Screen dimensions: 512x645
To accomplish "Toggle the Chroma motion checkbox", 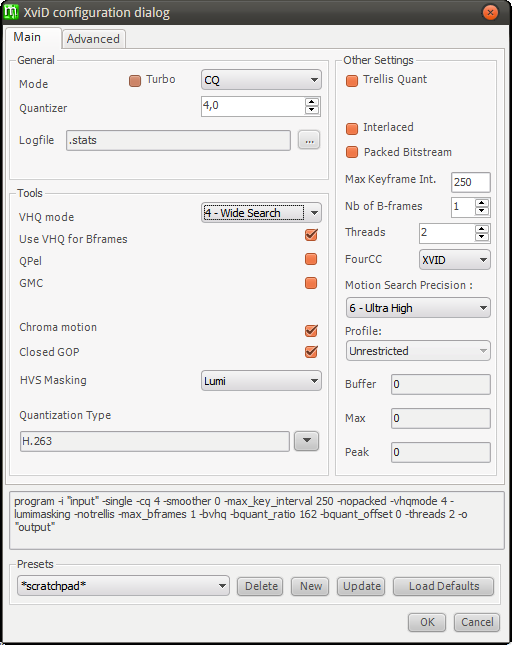I will [311, 330].
